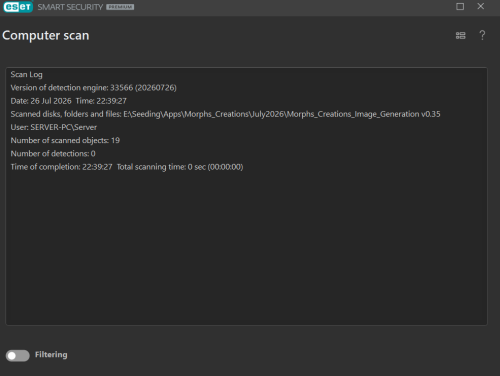Select "Number of scanned objects: 19" line
This screenshot has width=500, height=376.
(x=65, y=141)
